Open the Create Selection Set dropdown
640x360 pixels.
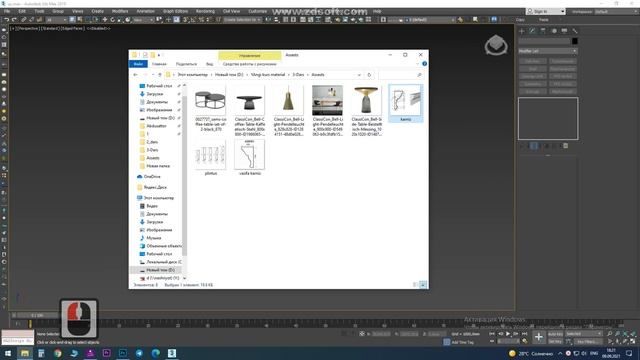(242, 20)
